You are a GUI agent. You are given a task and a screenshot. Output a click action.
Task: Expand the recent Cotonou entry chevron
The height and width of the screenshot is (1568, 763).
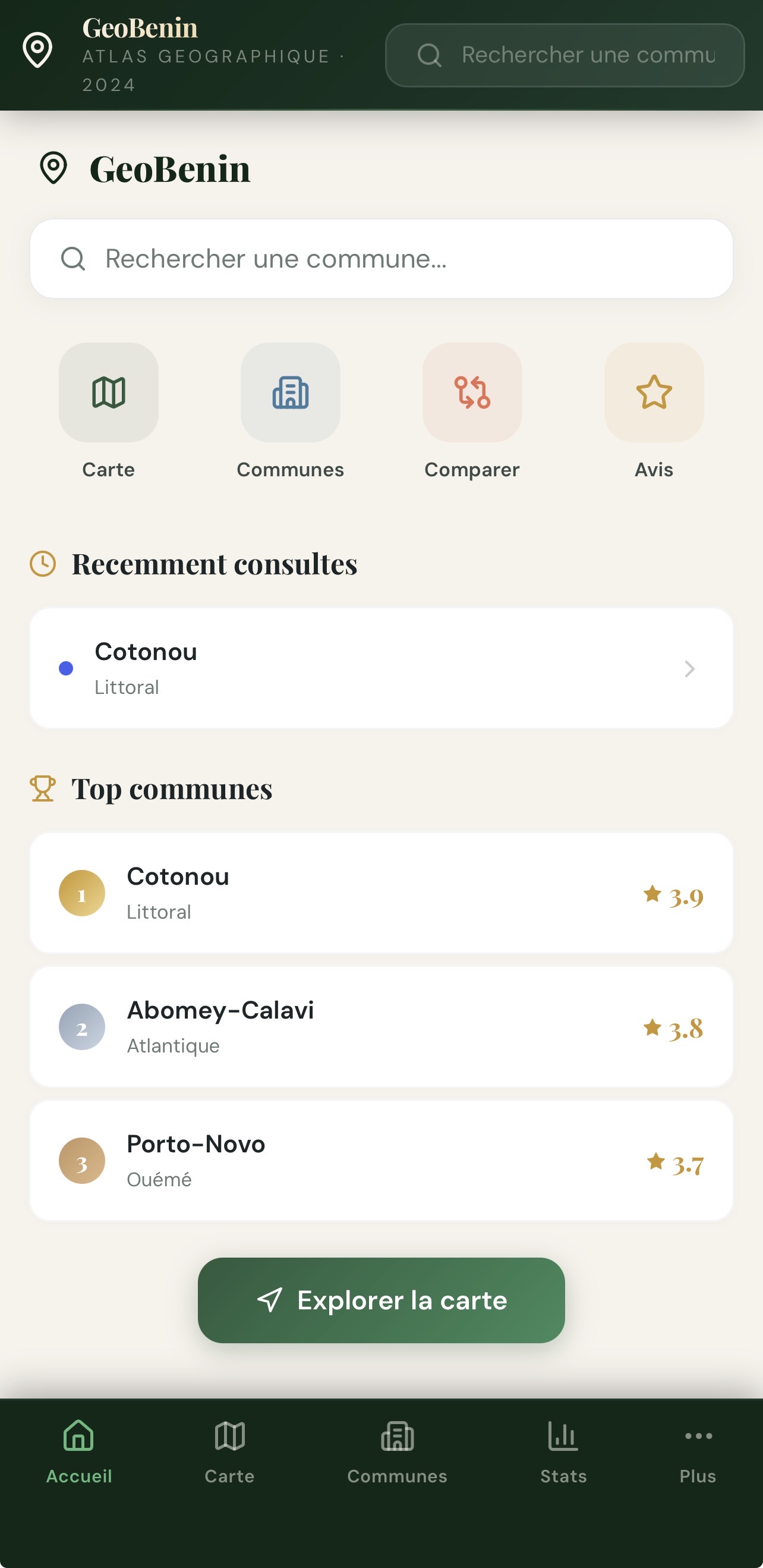click(x=689, y=669)
